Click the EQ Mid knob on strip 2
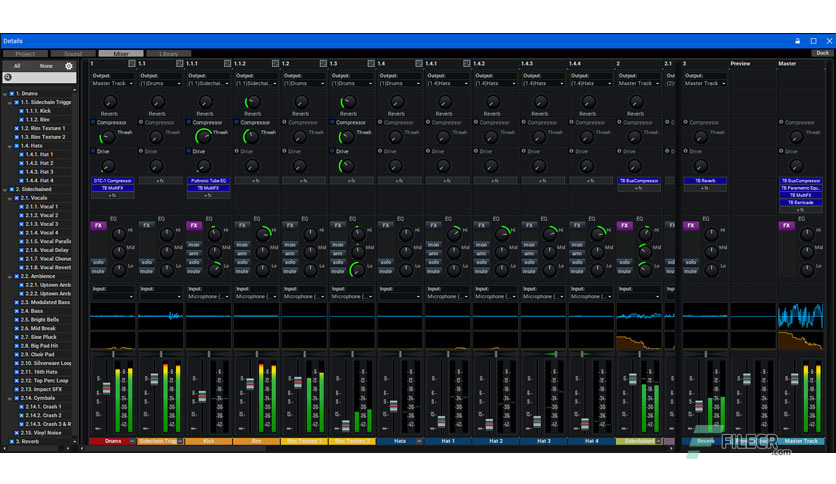The image size is (836, 484). point(645,252)
